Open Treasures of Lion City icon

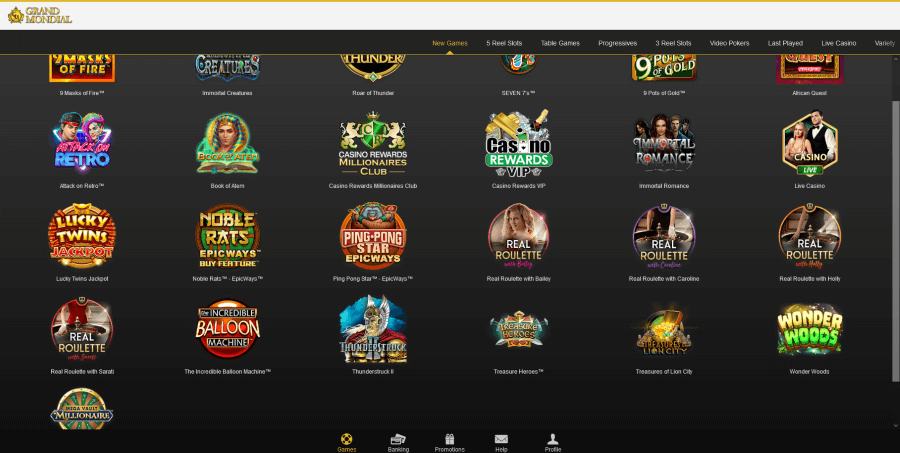click(664, 331)
